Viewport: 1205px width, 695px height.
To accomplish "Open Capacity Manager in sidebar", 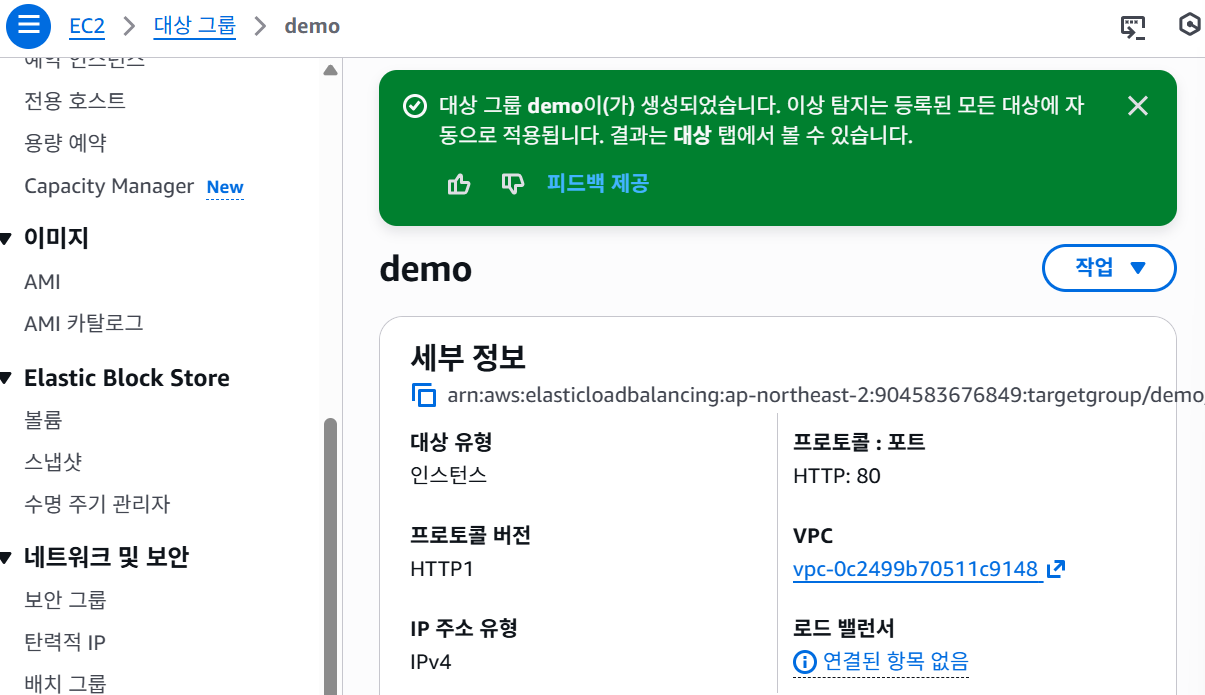I will click(109, 186).
